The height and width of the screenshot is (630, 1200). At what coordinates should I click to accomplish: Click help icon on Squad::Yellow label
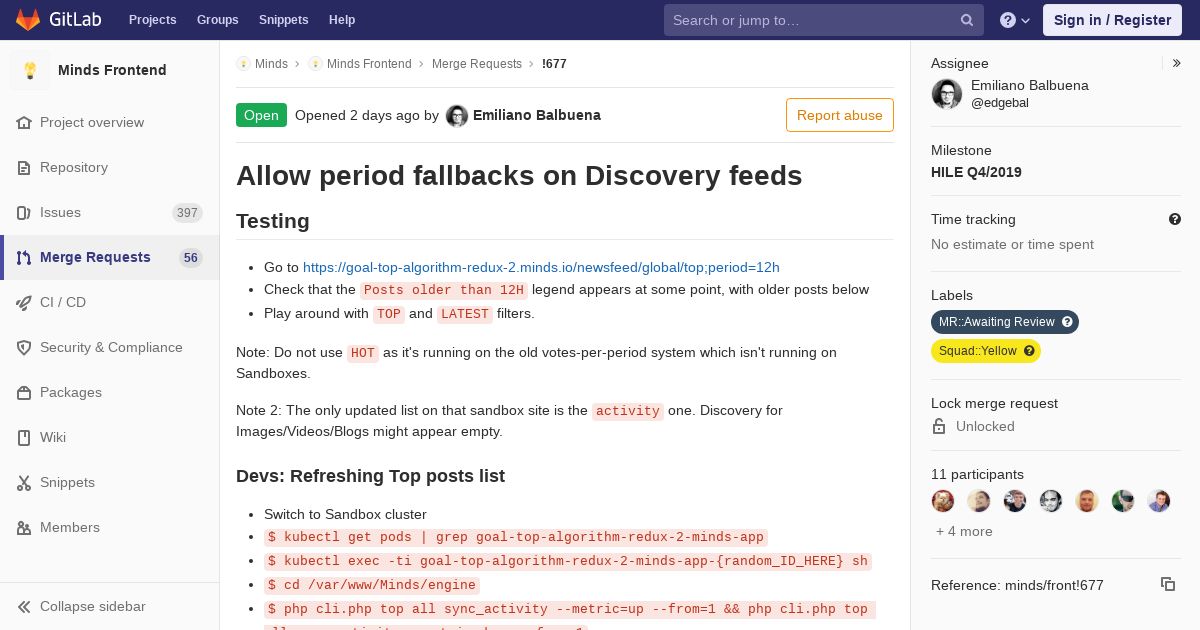click(1029, 351)
